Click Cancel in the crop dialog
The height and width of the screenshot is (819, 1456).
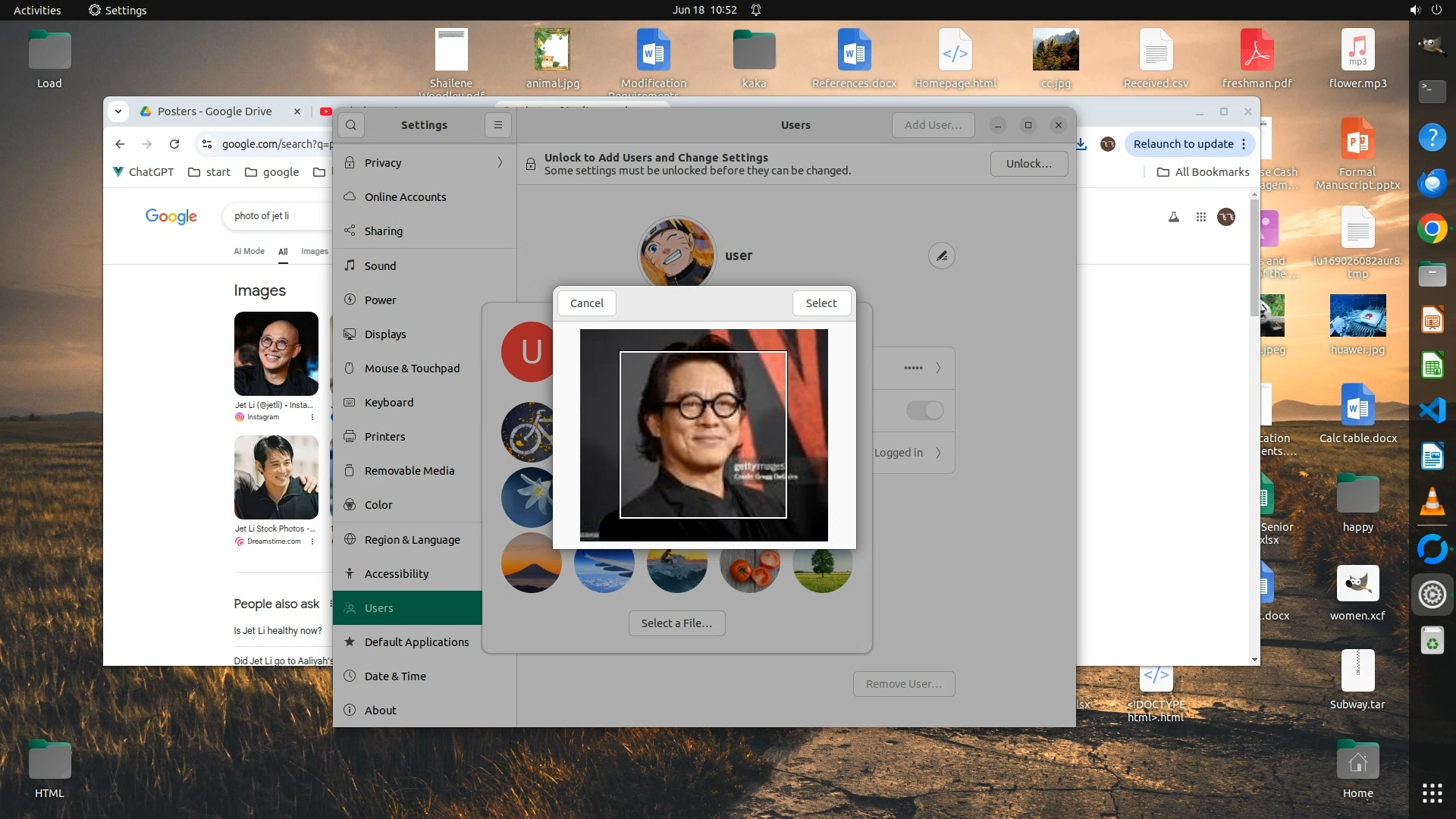586,303
